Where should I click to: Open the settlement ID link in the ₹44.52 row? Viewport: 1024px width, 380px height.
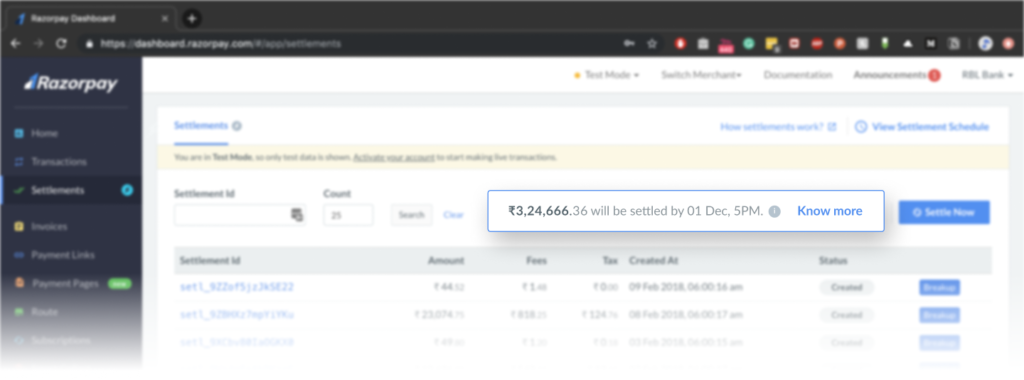pyautogui.click(x=236, y=287)
